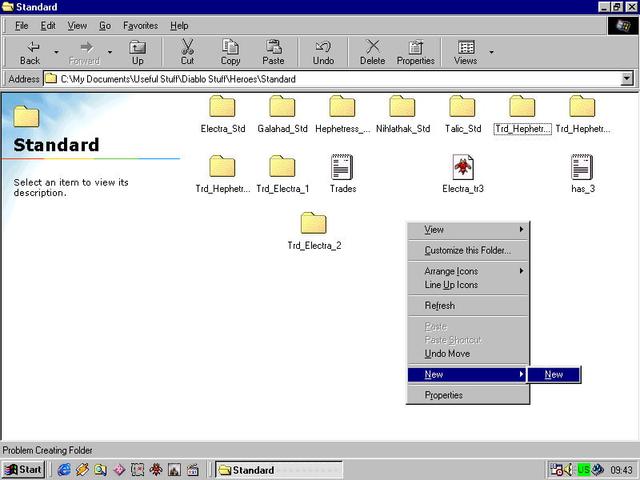
Task: Open the File menu
Action: click(22, 26)
